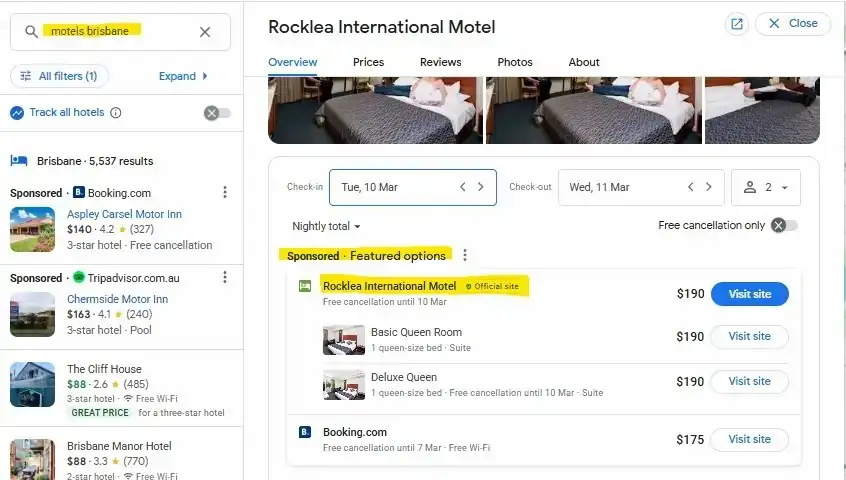Open the second hotel room photo
This screenshot has width=846, height=480.
coord(594,110)
